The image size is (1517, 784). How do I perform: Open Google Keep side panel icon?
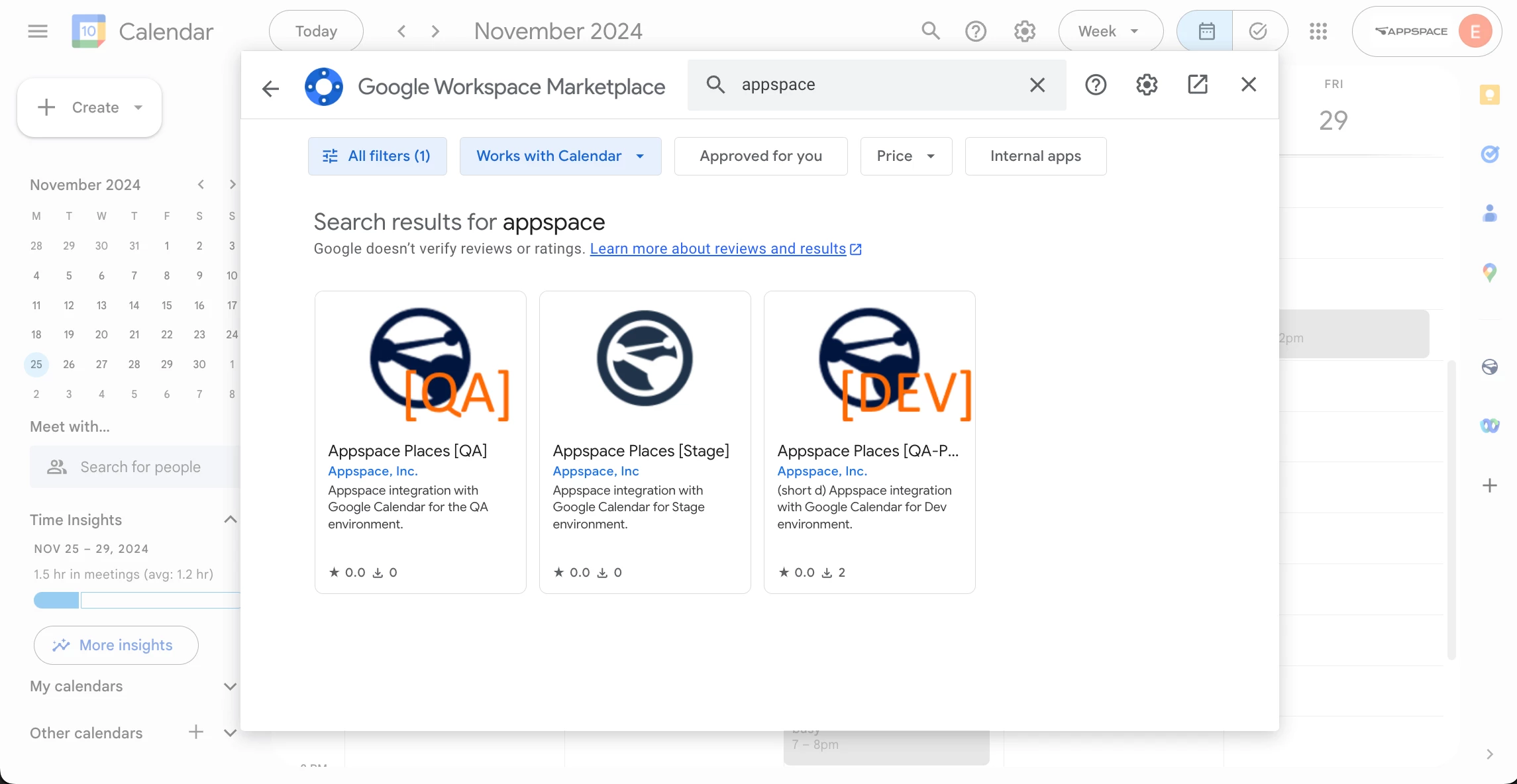[x=1490, y=95]
